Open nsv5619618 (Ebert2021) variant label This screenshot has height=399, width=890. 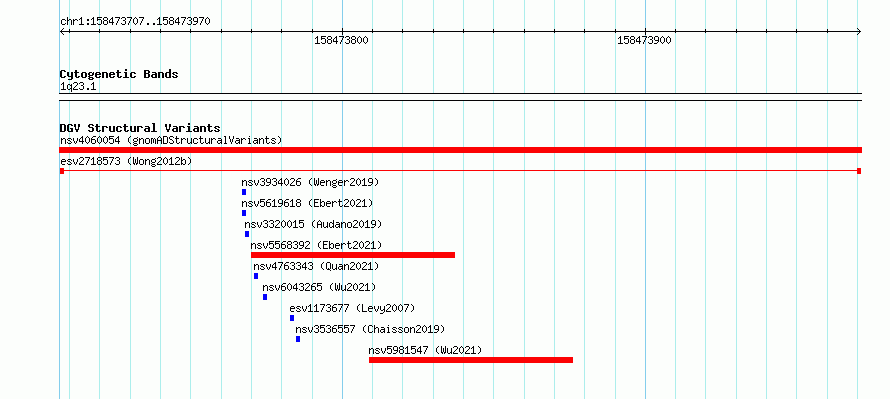click(307, 203)
